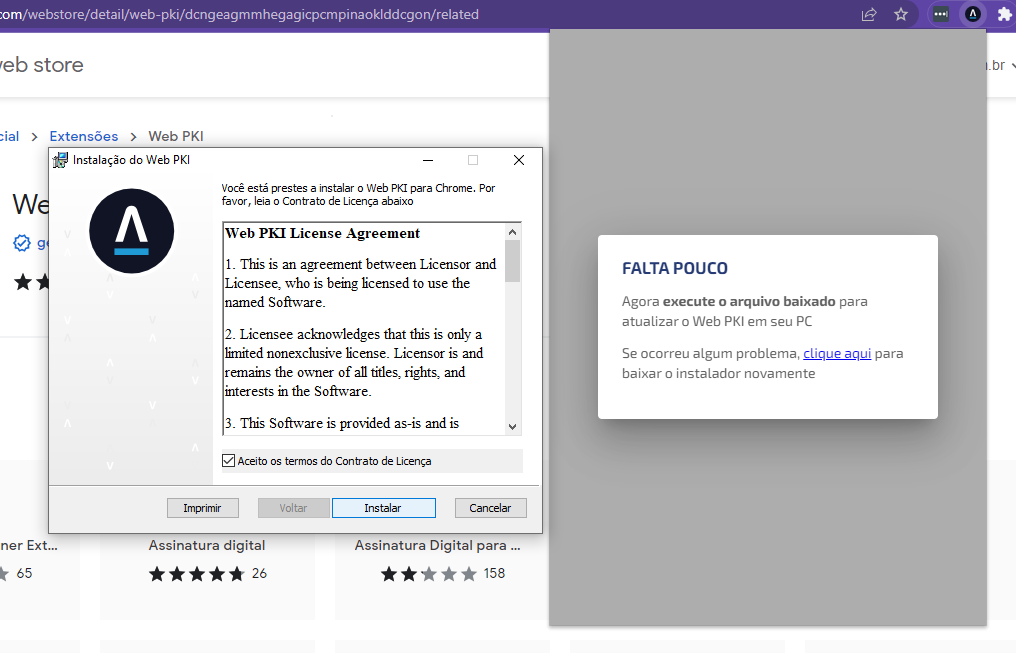Click the Imprimir button
The height and width of the screenshot is (653, 1016).
tap(203, 508)
